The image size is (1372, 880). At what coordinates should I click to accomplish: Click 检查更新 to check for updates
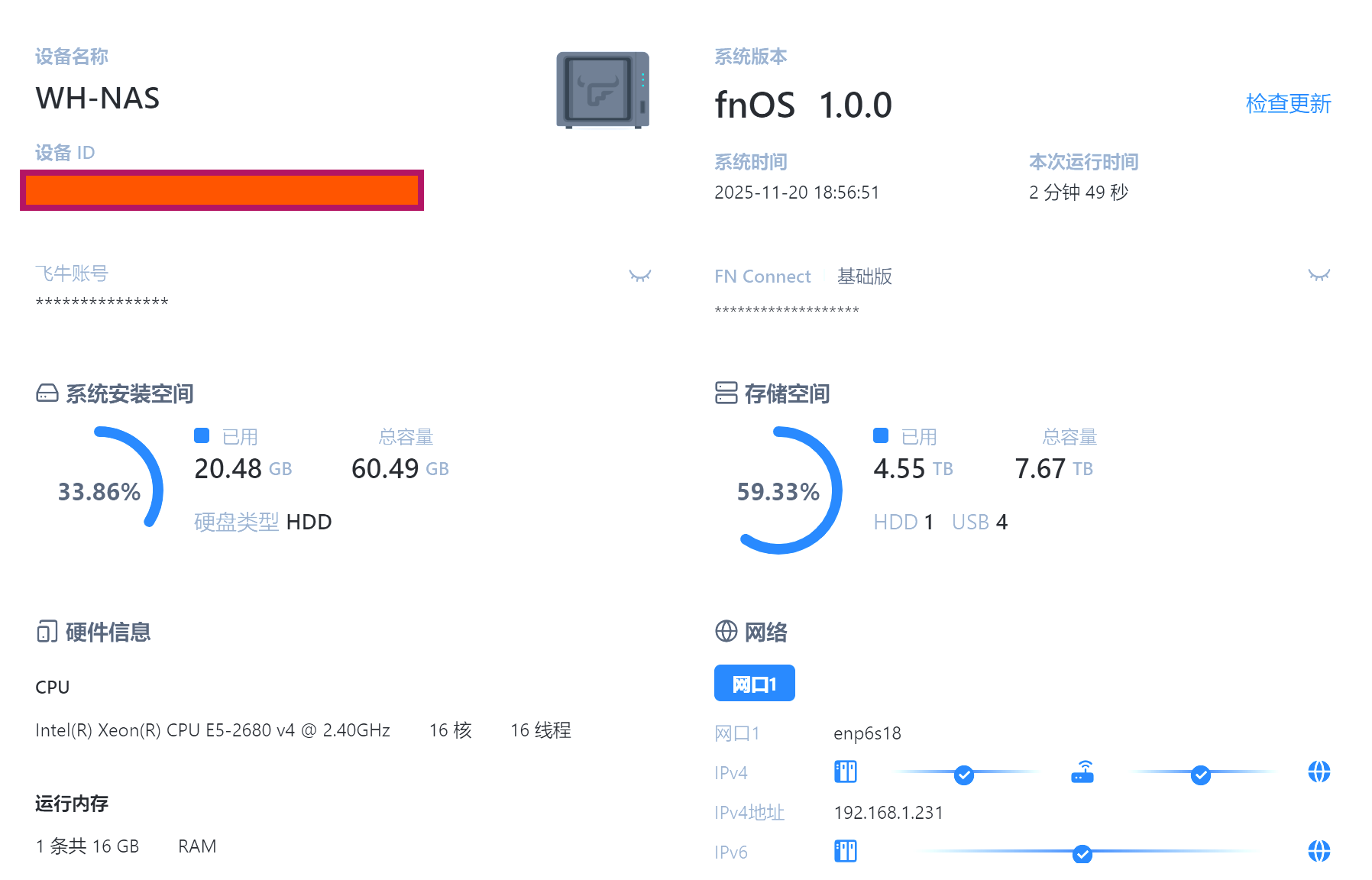[x=1288, y=104]
